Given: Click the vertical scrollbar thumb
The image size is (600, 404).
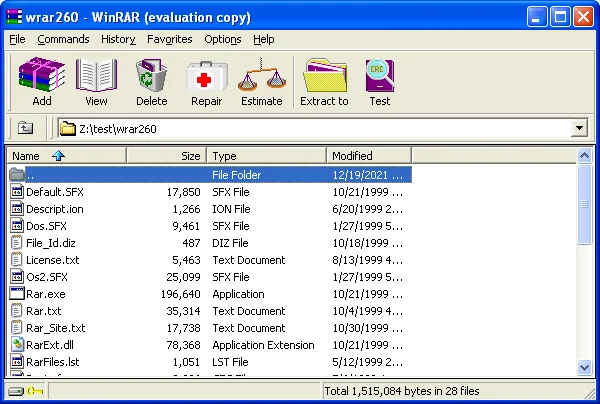Looking at the screenshot, I should coord(584,204).
